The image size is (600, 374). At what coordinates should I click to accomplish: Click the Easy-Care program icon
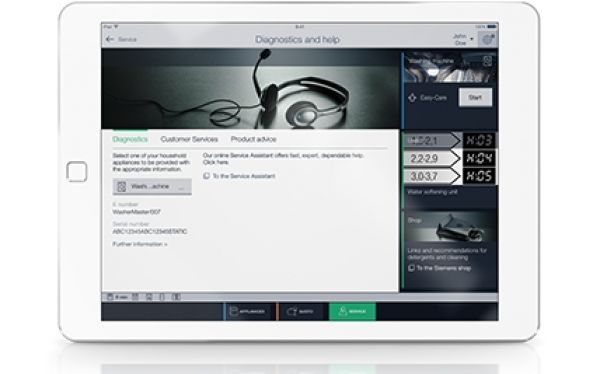point(412,98)
